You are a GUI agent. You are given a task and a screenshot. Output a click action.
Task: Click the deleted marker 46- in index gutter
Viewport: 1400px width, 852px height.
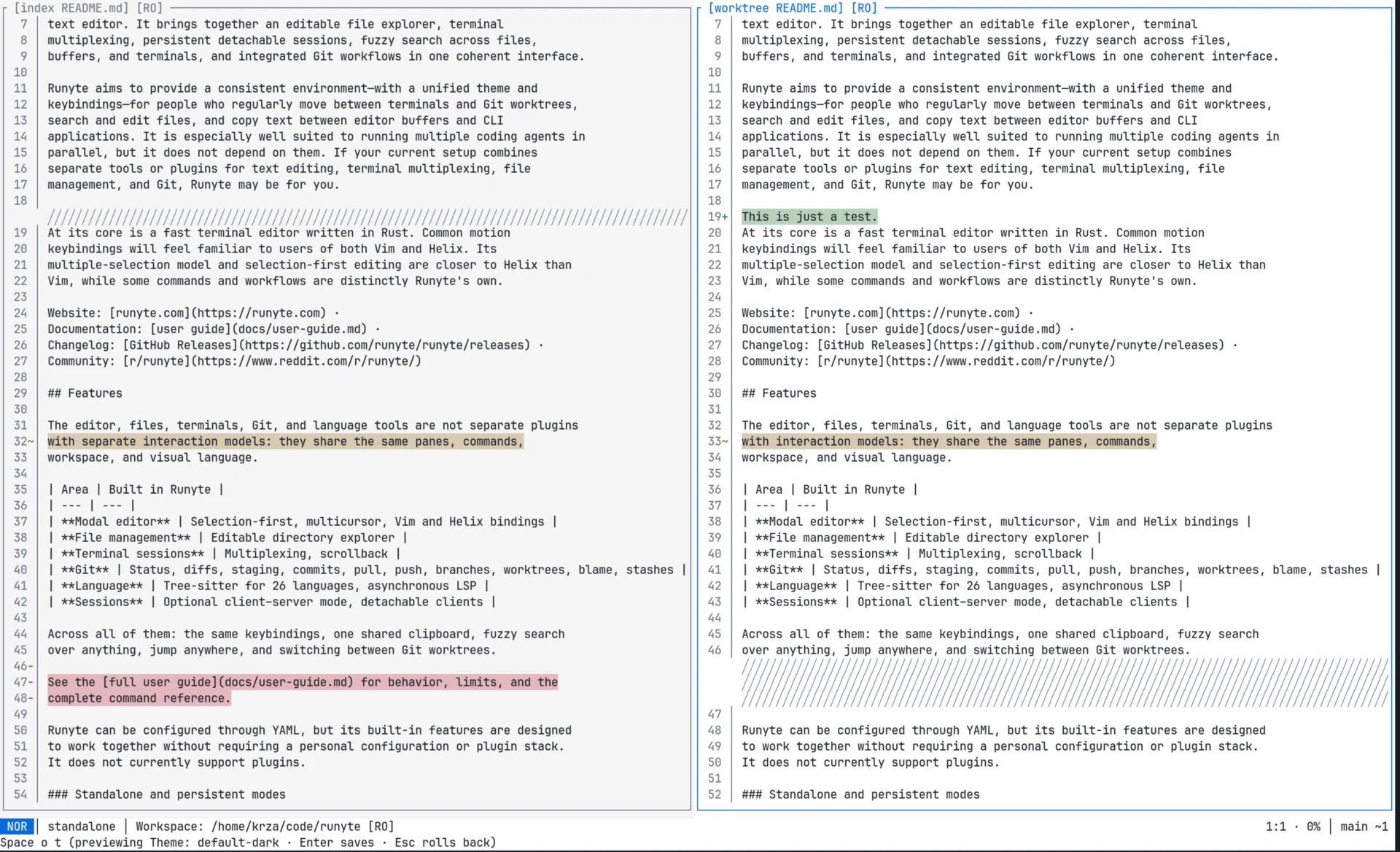point(24,666)
